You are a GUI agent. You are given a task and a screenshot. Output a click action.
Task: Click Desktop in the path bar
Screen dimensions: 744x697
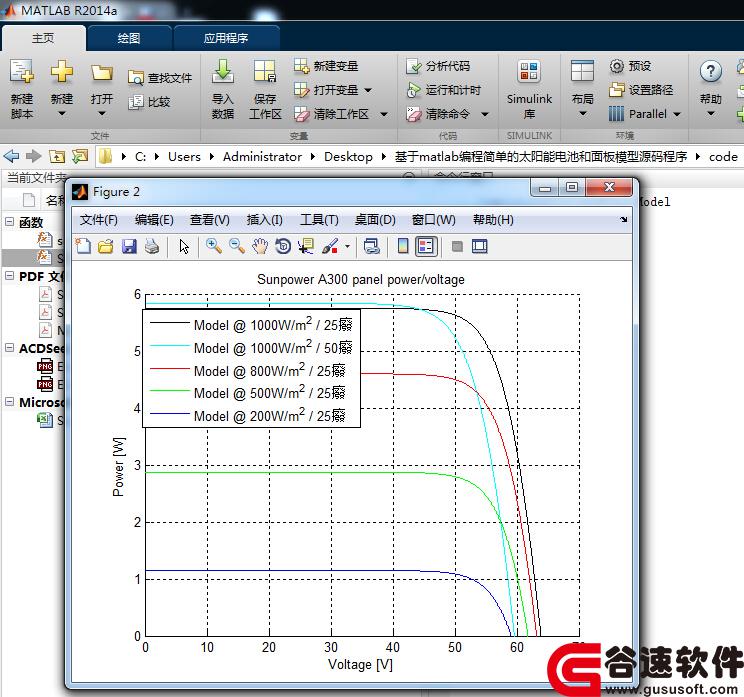(348, 157)
